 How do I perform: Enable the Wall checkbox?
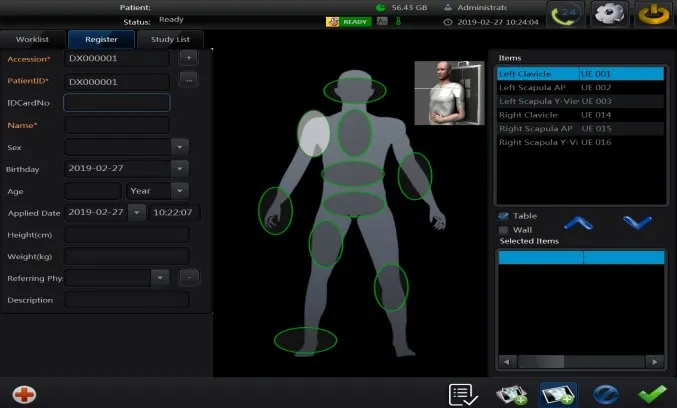click(x=504, y=229)
